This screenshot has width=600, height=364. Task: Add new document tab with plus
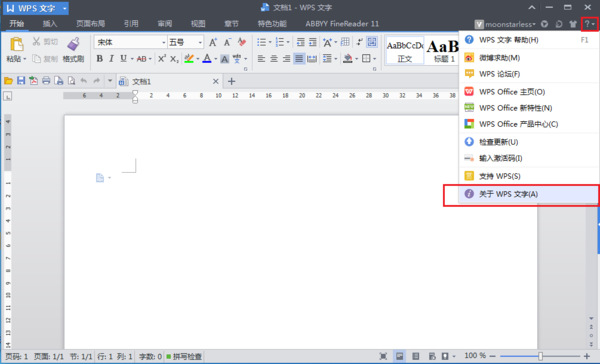coord(232,81)
